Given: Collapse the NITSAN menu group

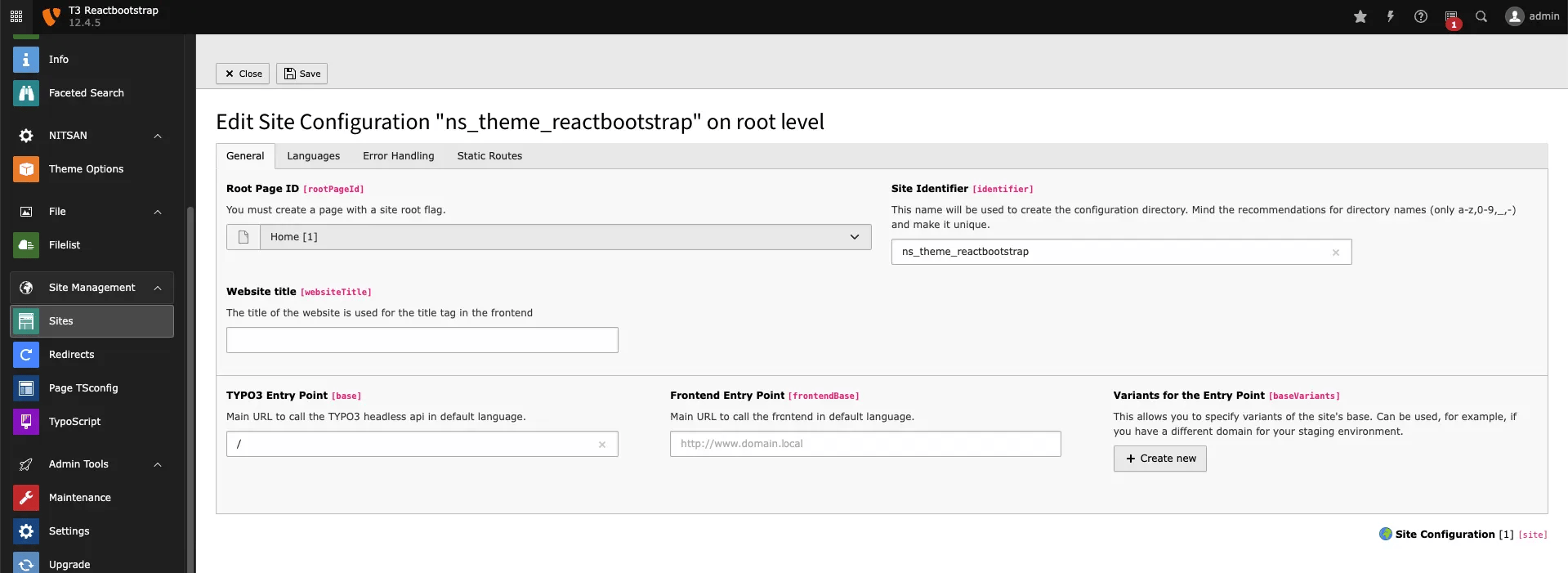Looking at the screenshot, I should (92, 136).
